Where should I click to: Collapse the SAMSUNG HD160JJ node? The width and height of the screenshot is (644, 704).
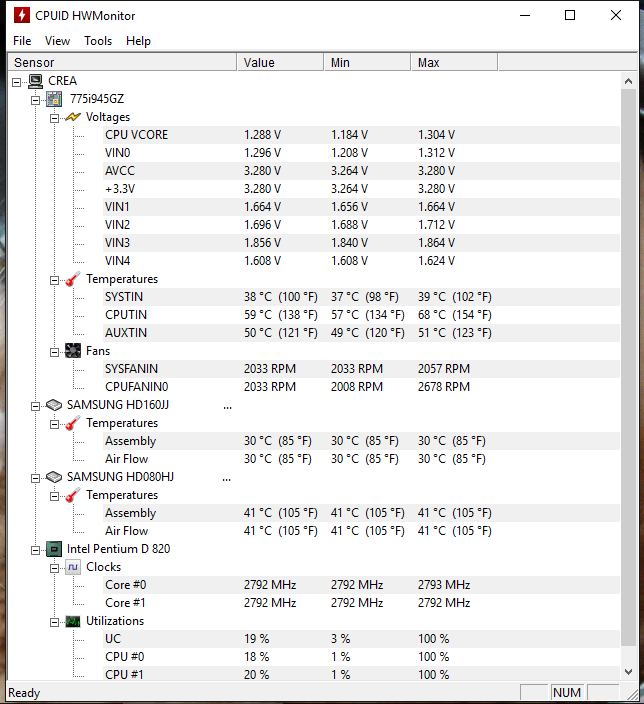click(35, 406)
